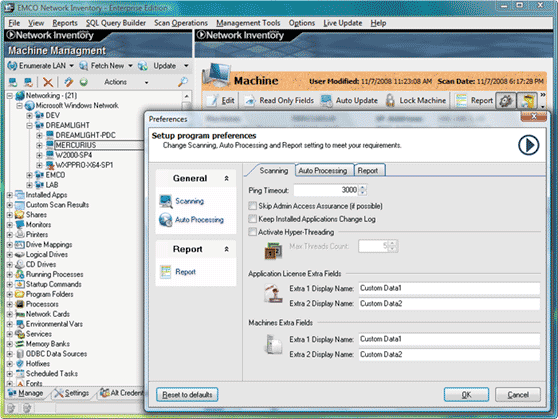Click the Hotfixes shield icon in tree

20,364
